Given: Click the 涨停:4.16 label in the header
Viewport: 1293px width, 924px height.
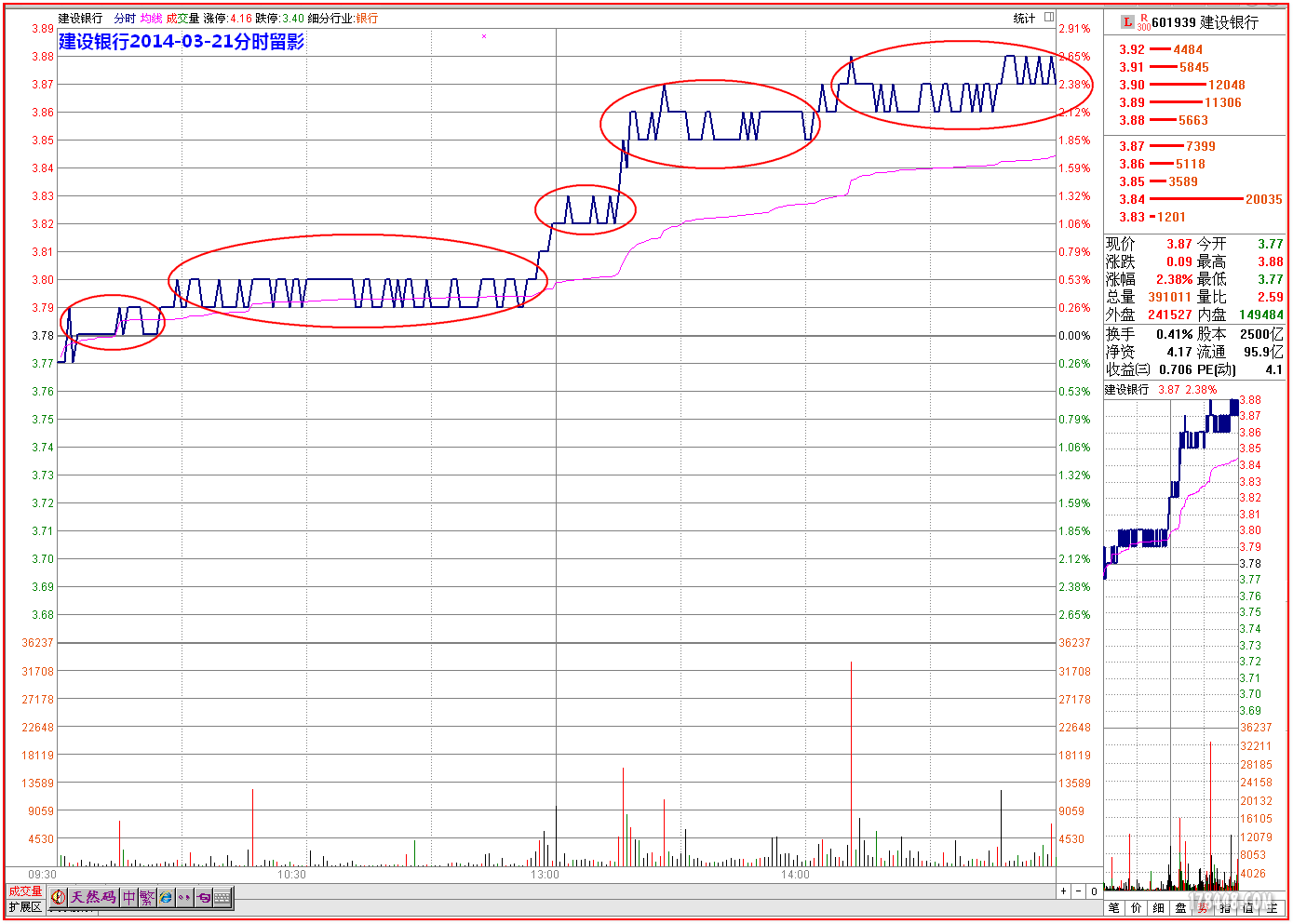Looking at the screenshot, I should tap(228, 19).
